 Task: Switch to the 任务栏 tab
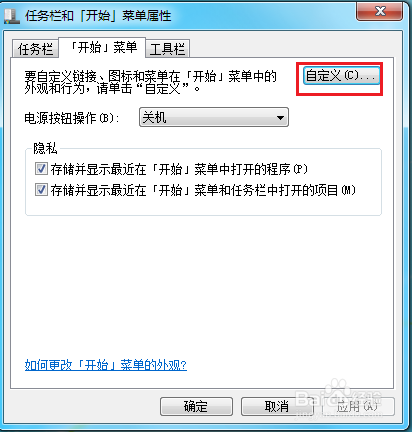(35, 49)
